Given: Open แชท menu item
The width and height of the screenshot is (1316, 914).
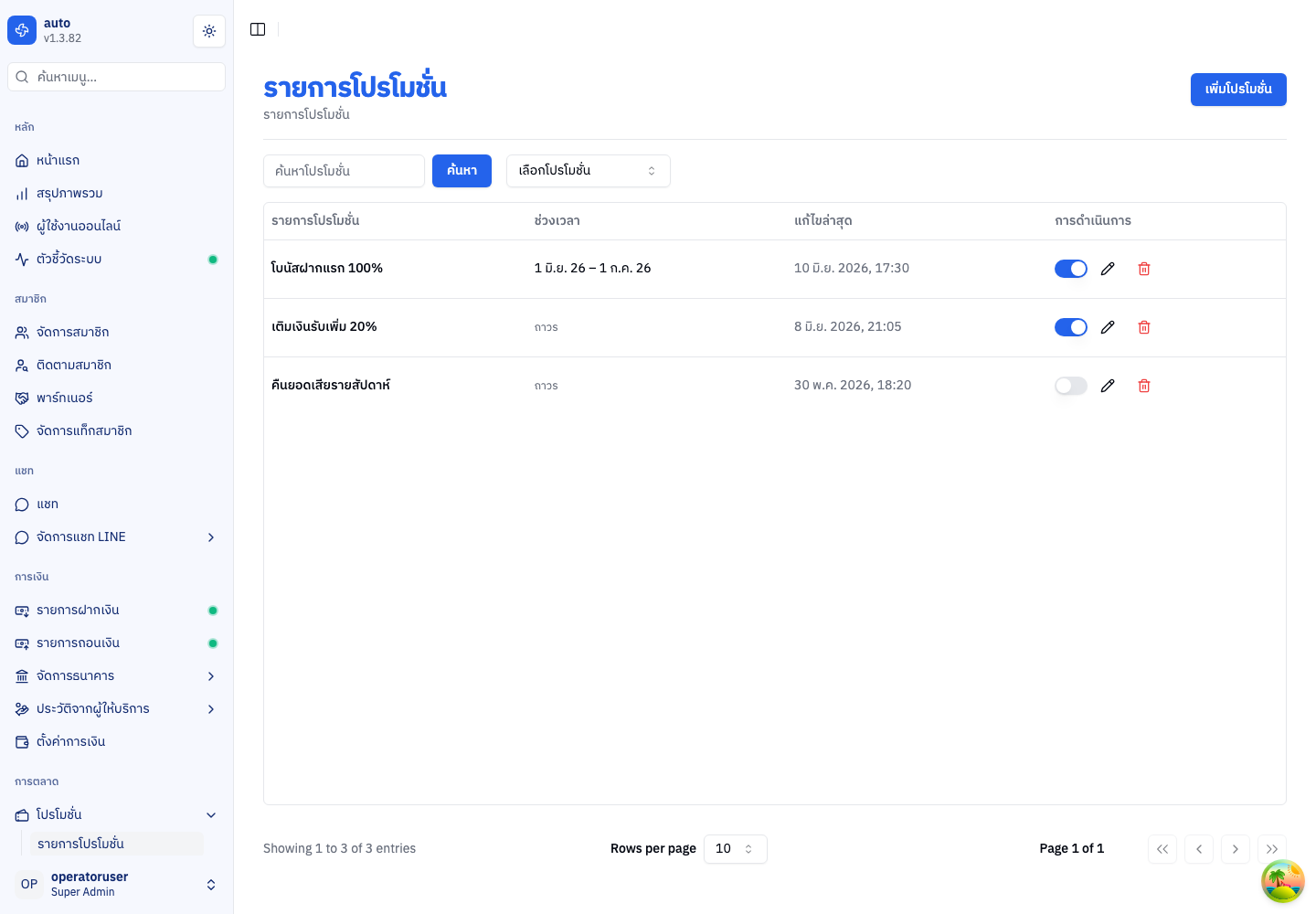Looking at the screenshot, I should point(116,505).
